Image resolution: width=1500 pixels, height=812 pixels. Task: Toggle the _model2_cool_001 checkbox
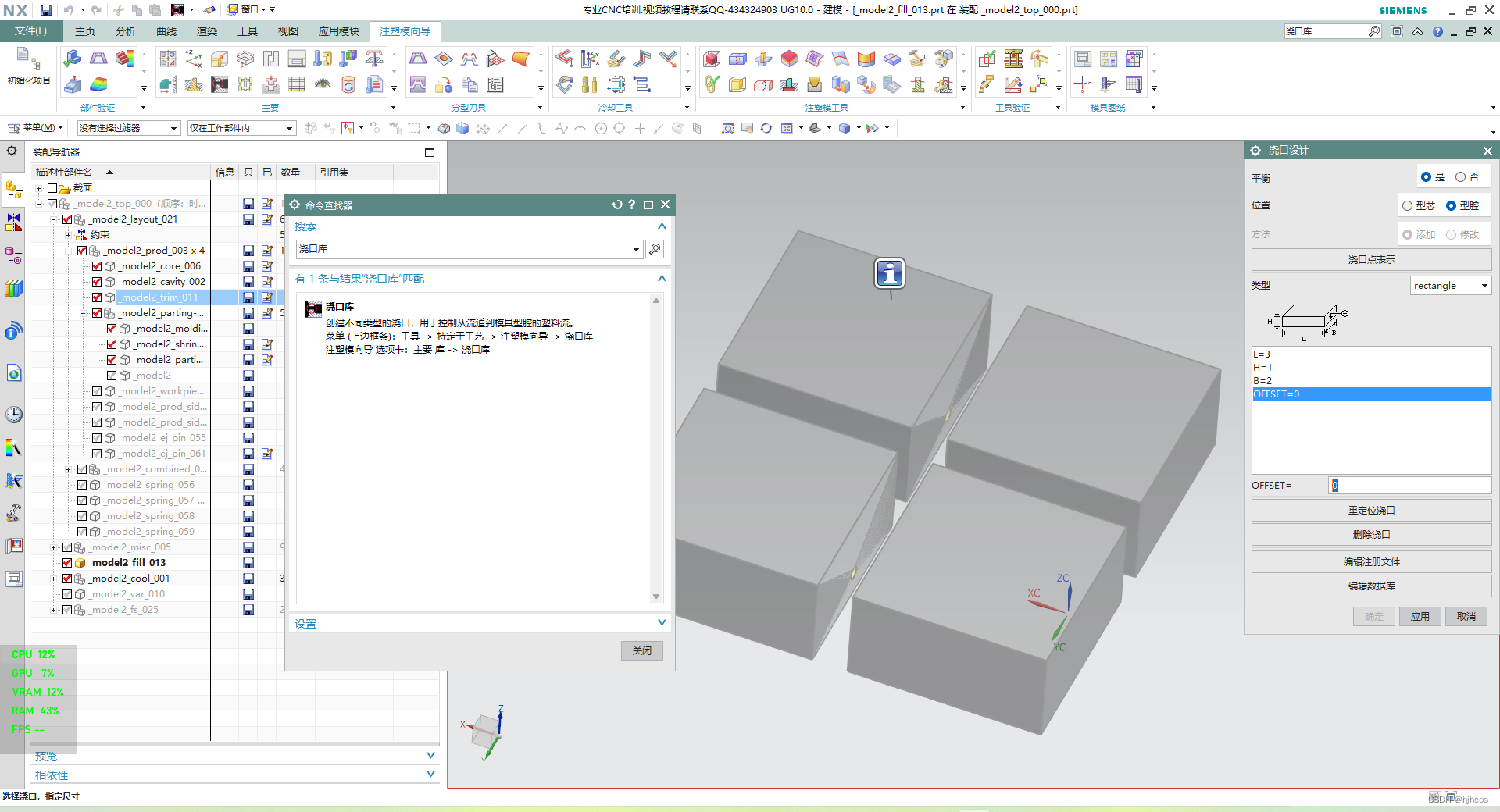point(67,579)
